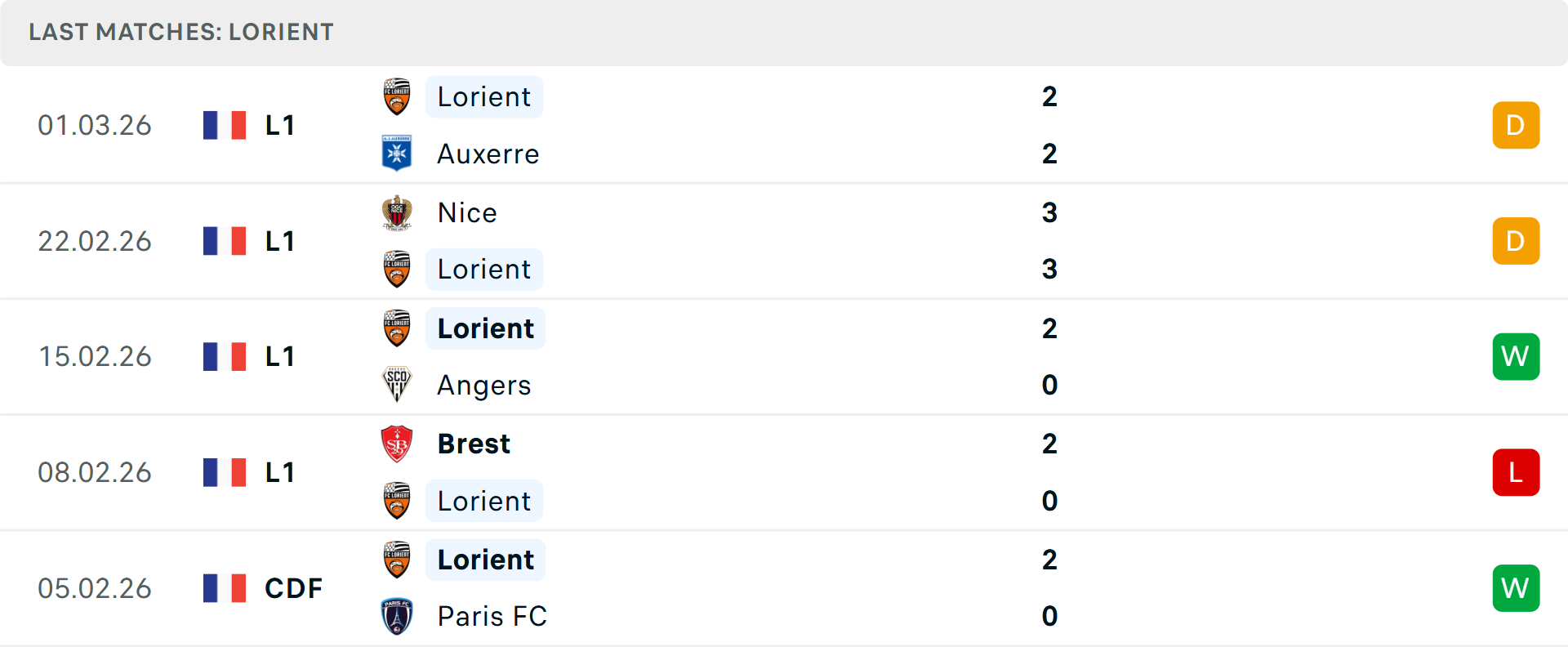The image size is (1568, 647).
Task: Click the Nice club badge
Action: [397, 212]
